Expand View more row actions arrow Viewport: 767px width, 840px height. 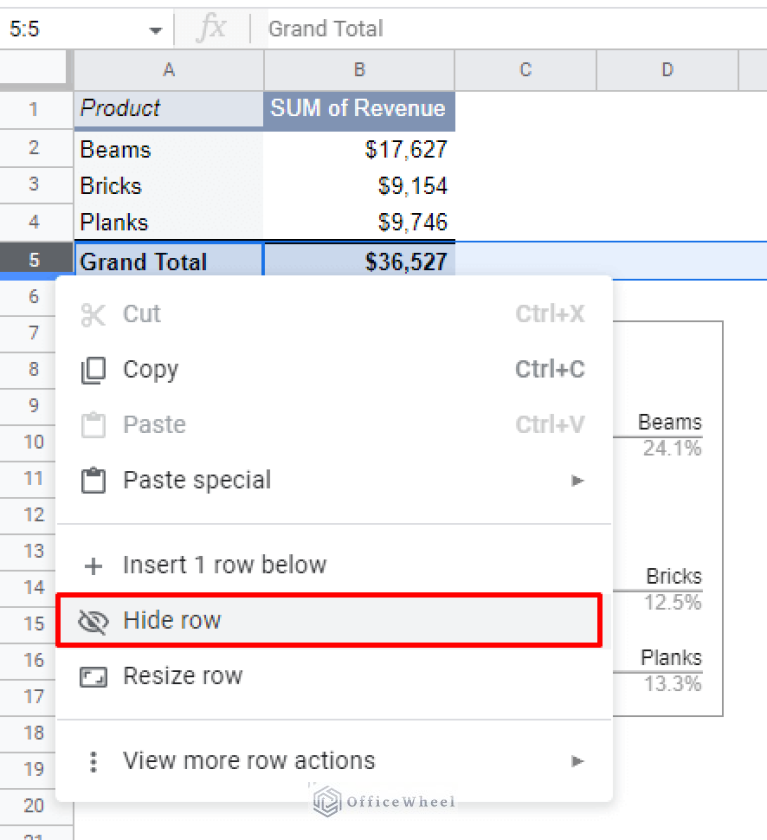[577, 762]
